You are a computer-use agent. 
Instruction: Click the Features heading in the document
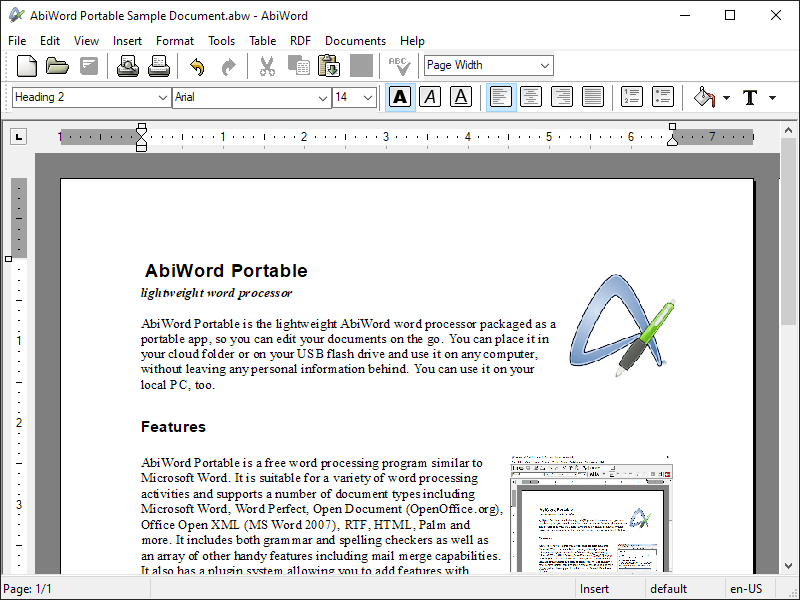pos(173,427)
